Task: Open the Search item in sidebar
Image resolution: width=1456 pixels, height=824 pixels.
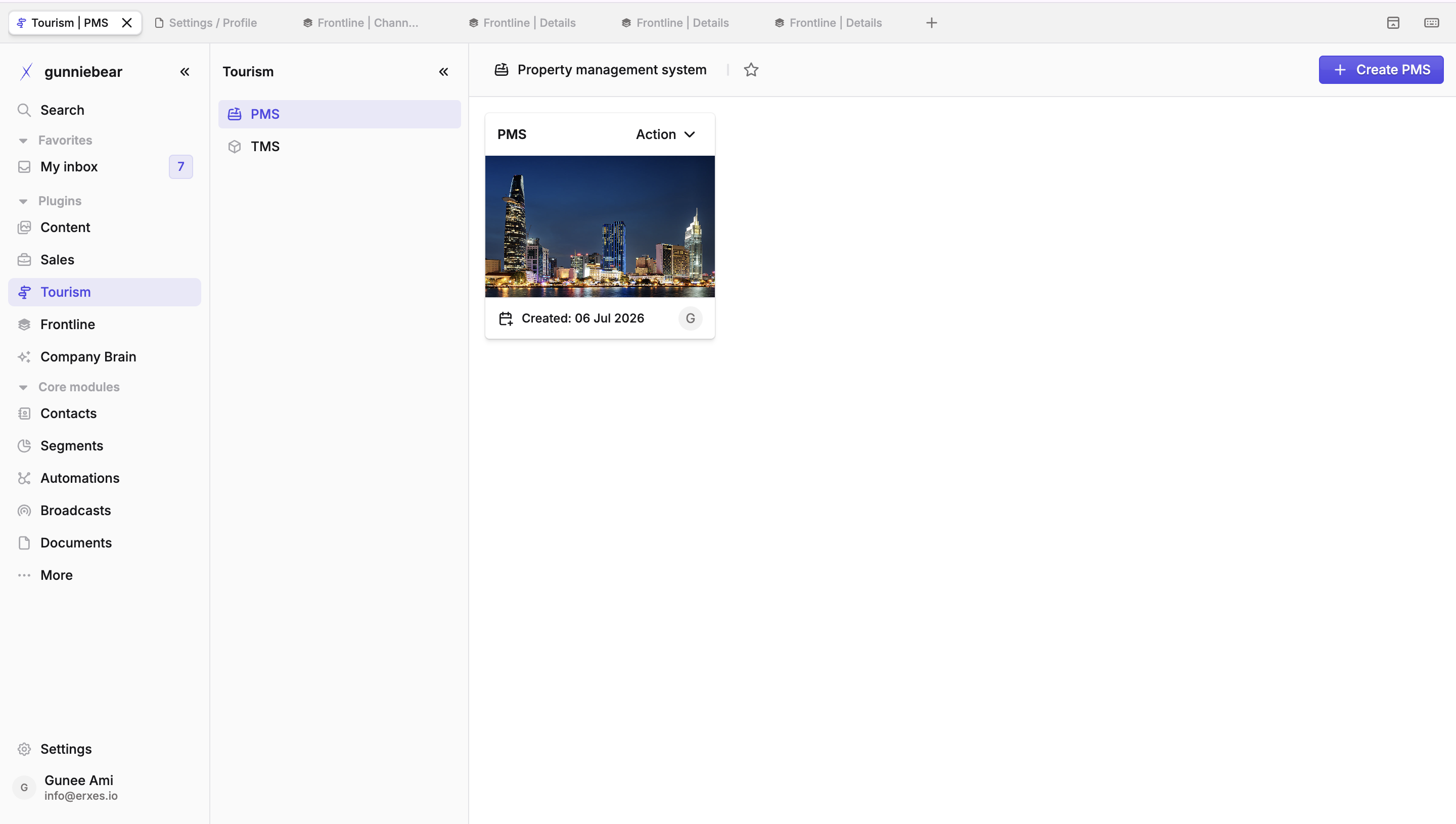Action: click(x=105, y=110)
